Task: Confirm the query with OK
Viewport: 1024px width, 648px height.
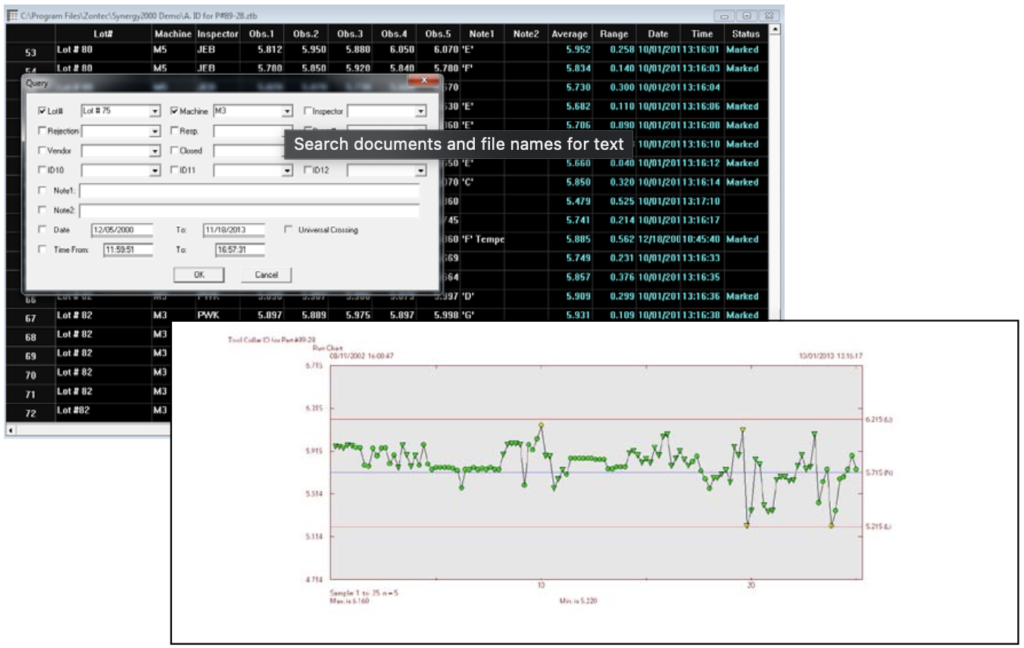Action: pos(199,275)
